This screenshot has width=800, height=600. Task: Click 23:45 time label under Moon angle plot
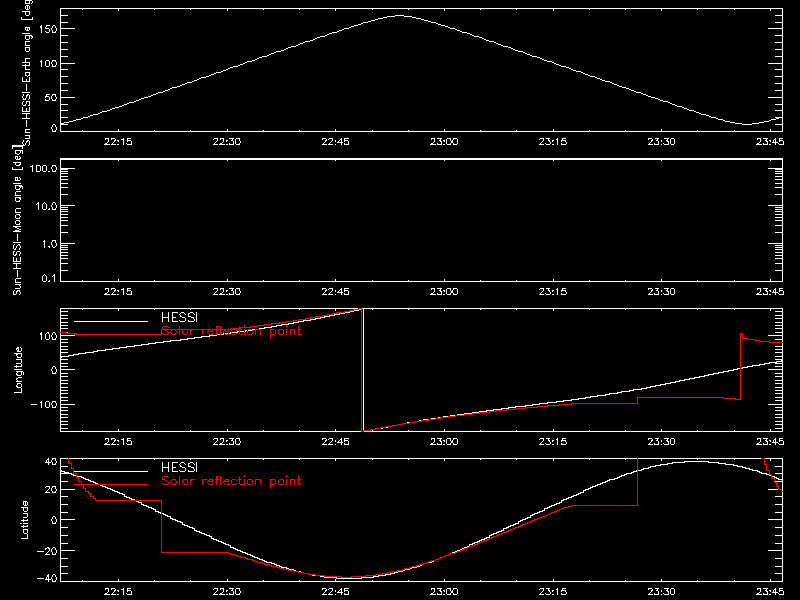pos(770,292)
